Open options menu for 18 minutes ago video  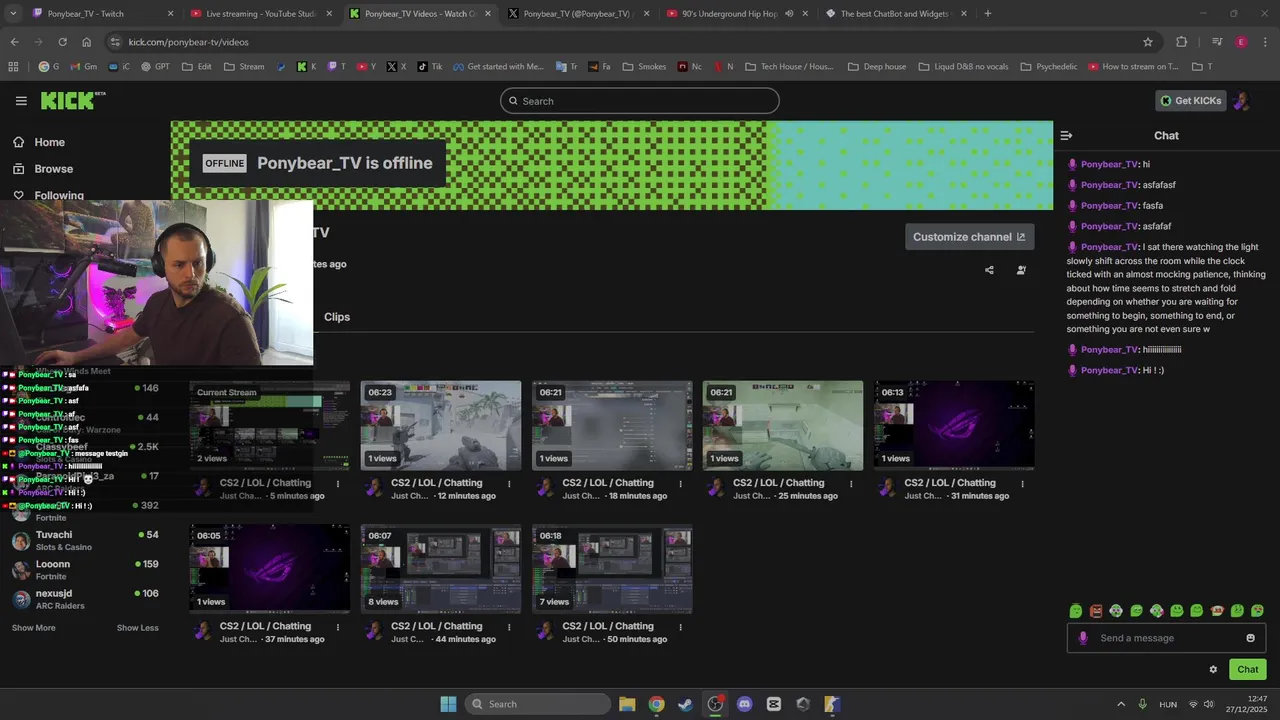[x=680, y=484]
